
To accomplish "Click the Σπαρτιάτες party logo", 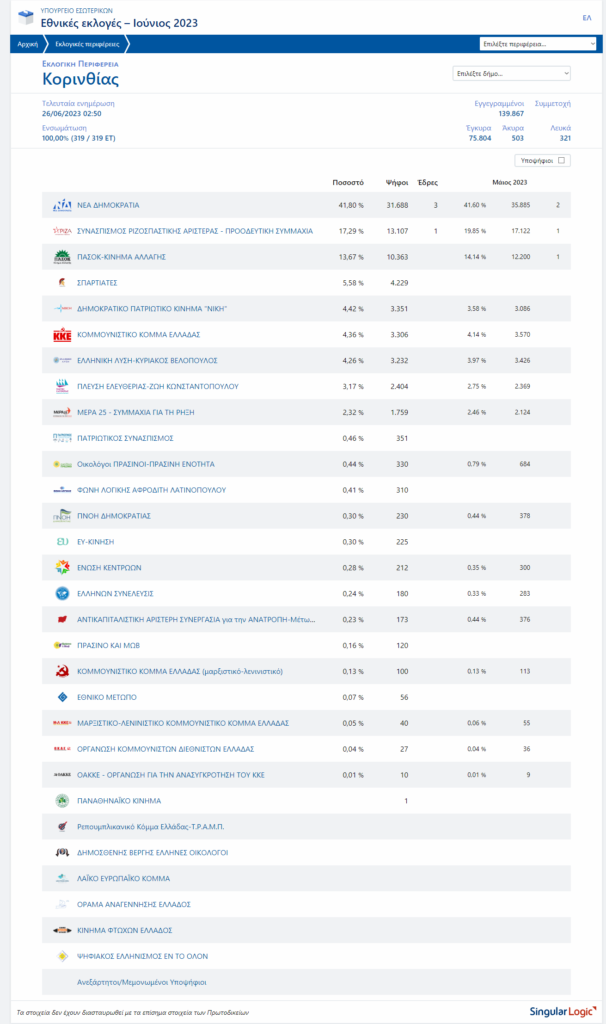I will [x=62, y=283].
